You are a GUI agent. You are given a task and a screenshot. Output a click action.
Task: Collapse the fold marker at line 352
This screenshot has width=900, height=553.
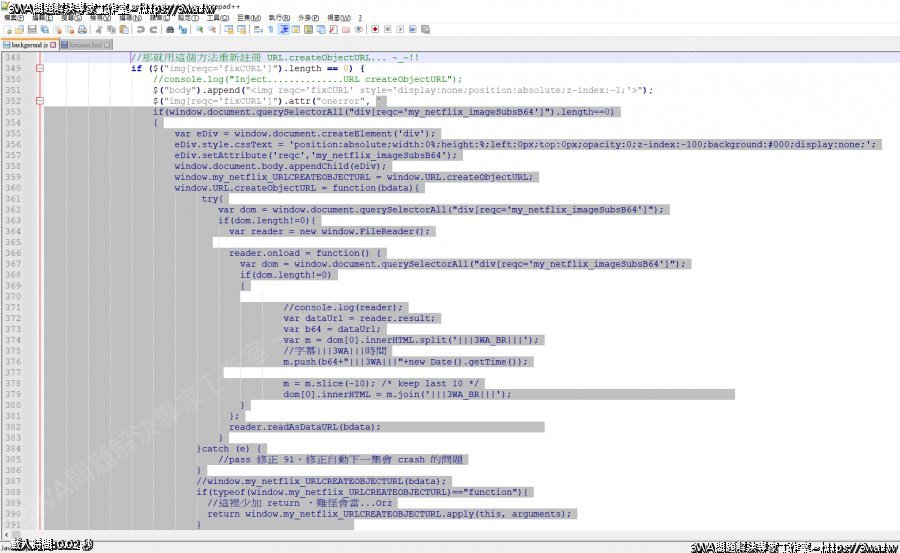38,101
